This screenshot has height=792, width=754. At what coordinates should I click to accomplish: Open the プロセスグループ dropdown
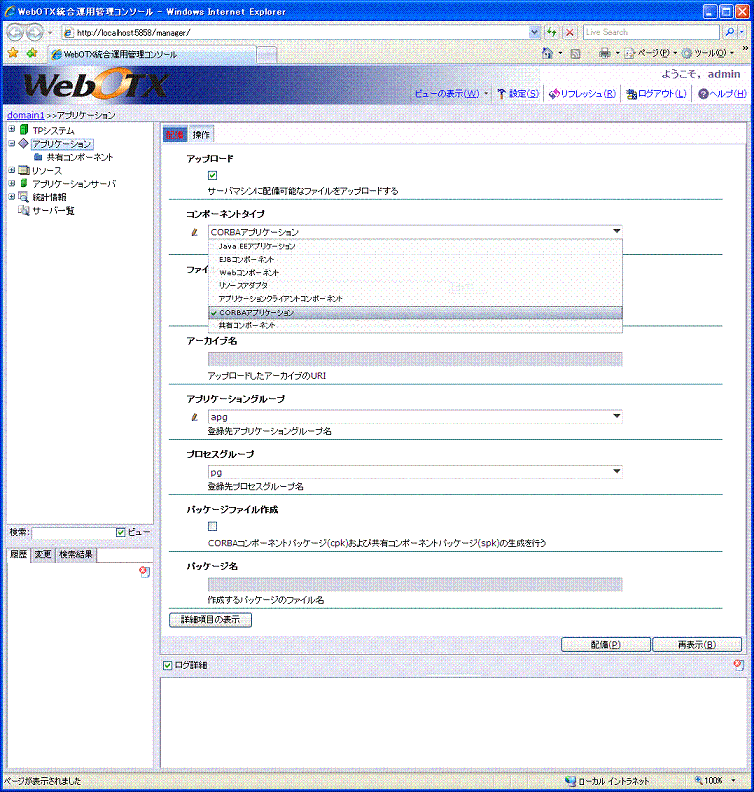(x=616, y=472)
